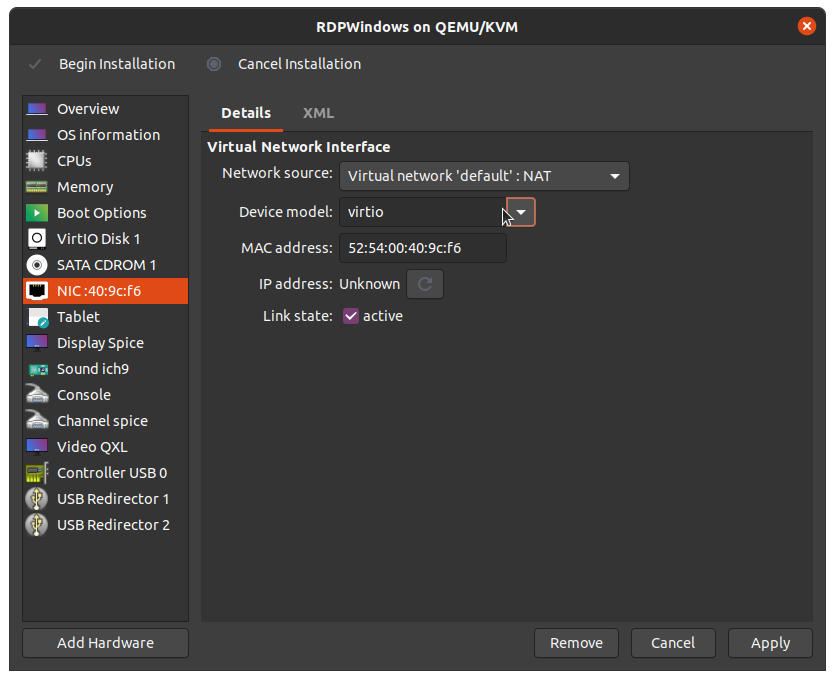The height and width of the screenshot is (680, 835).
Task: Select the Details tab
Action: coord(246,113)
